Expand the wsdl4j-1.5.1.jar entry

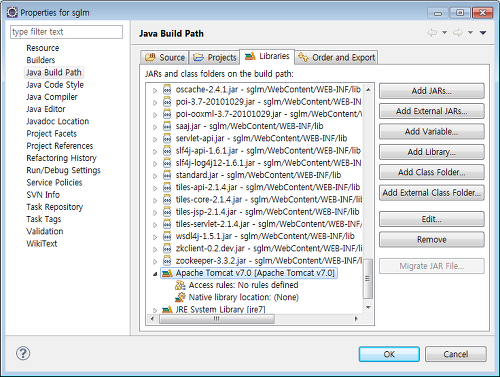coord(155,237)
